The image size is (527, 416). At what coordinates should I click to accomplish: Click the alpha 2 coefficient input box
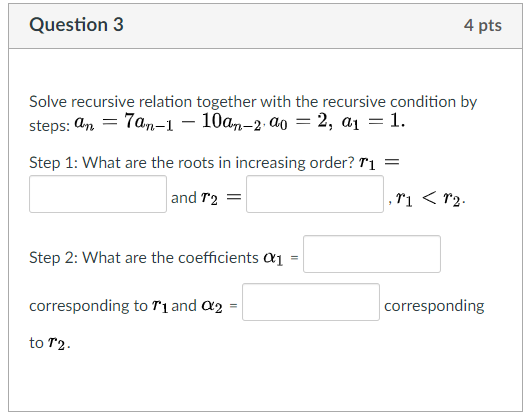[311, 302]
